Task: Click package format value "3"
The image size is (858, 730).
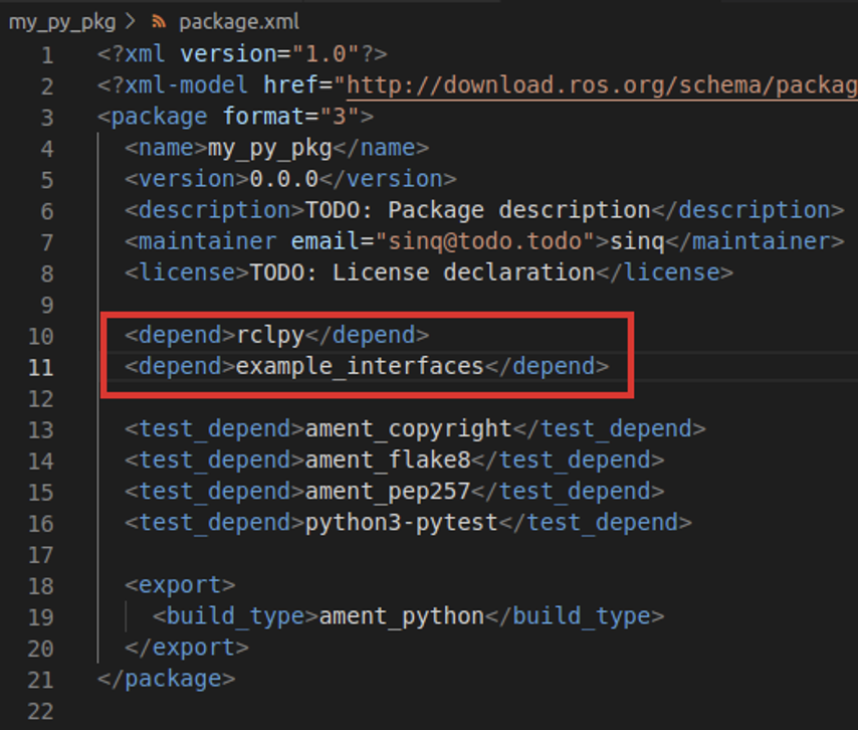Action: point(339,117)
